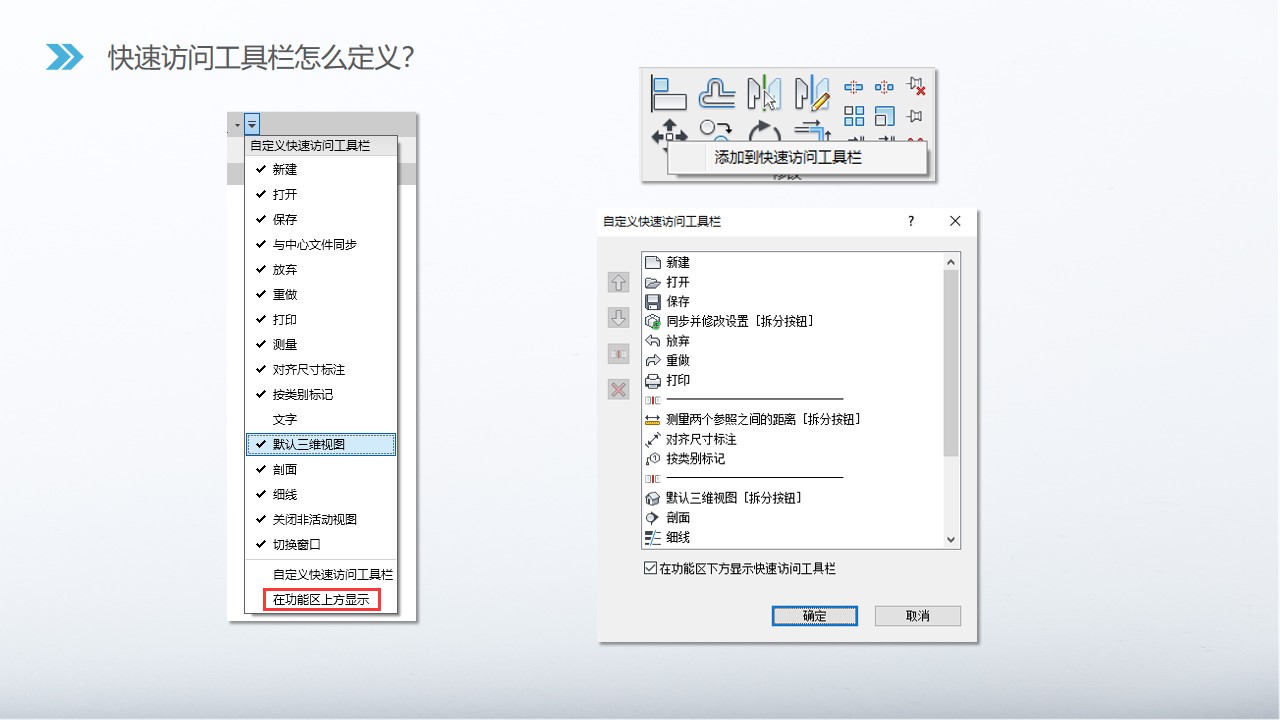Select the Split Element tool icon
Viewport: 1280px width, 720px height.
(853, 87)
